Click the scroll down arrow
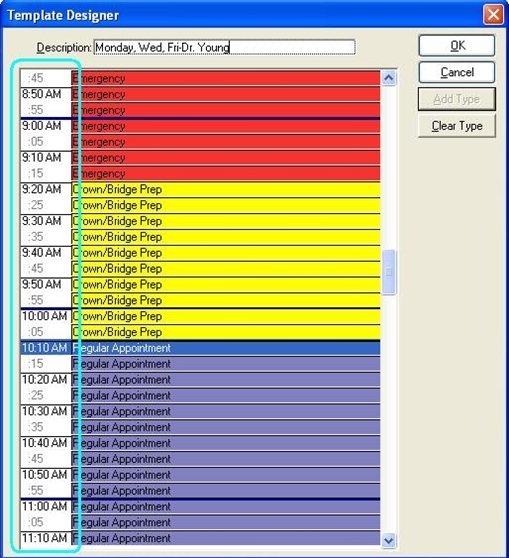 click(389, 541)
